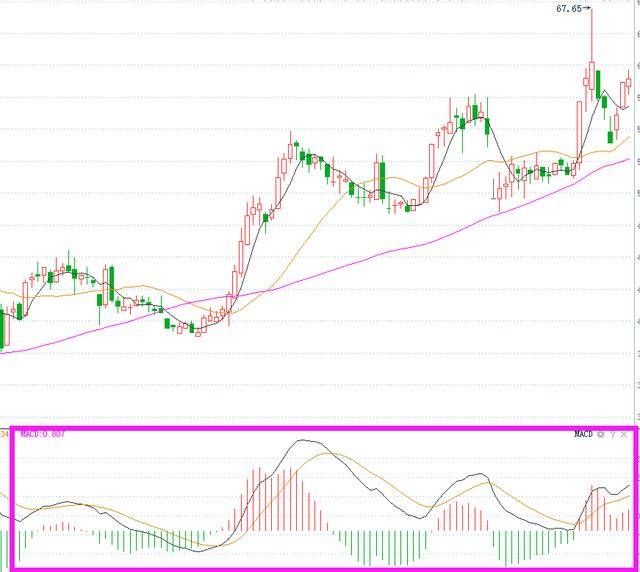The width and height of the screenshot is (640, 572).
Task: Open the MACD help question mark
Action: pos(613,435)
